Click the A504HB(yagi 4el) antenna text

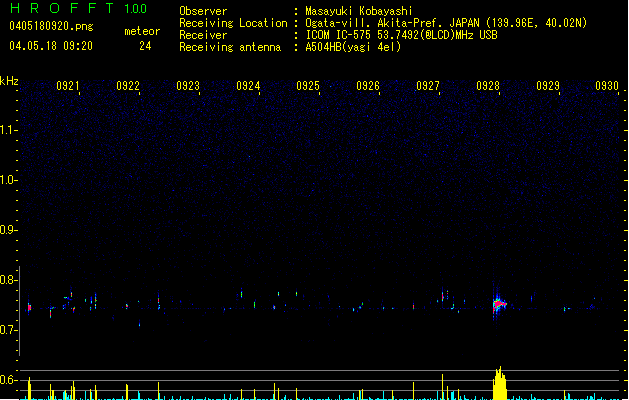[353, 47]
